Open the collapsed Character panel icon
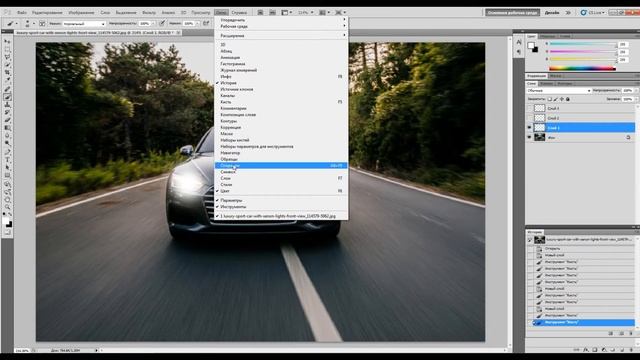 [519, 42]
